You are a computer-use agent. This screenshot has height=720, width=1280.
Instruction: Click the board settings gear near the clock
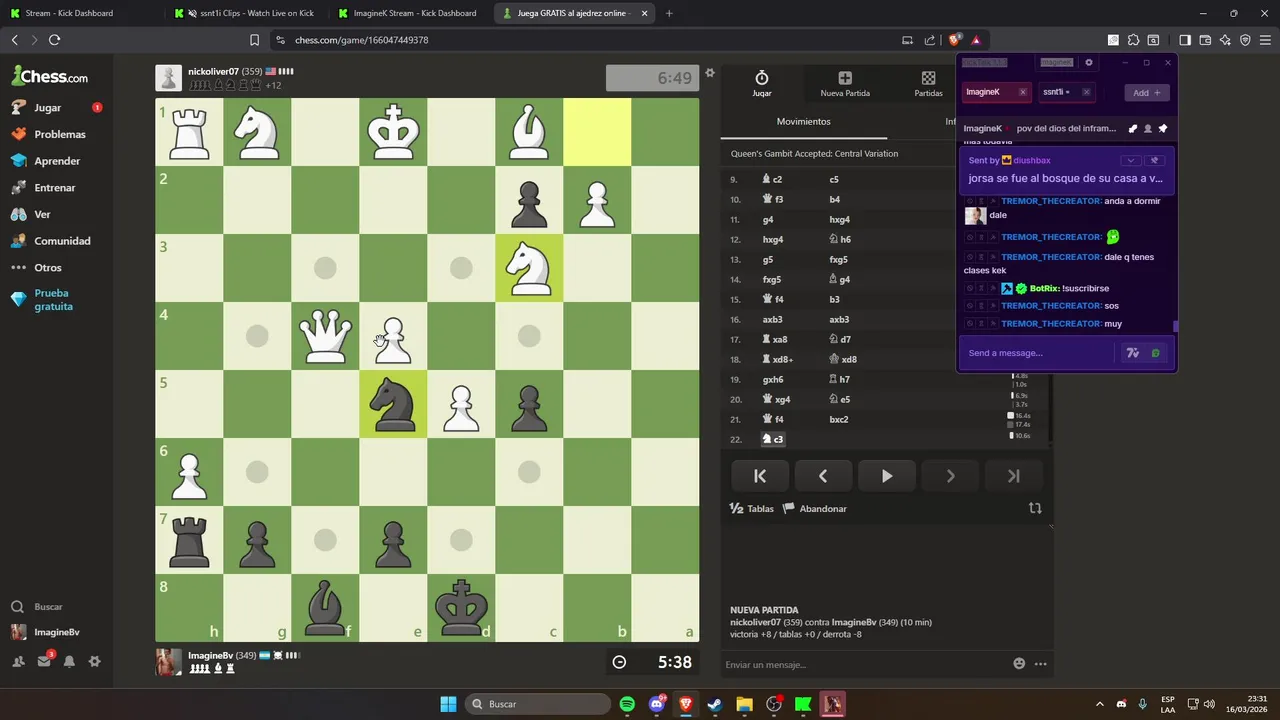[x=710, y=73]
